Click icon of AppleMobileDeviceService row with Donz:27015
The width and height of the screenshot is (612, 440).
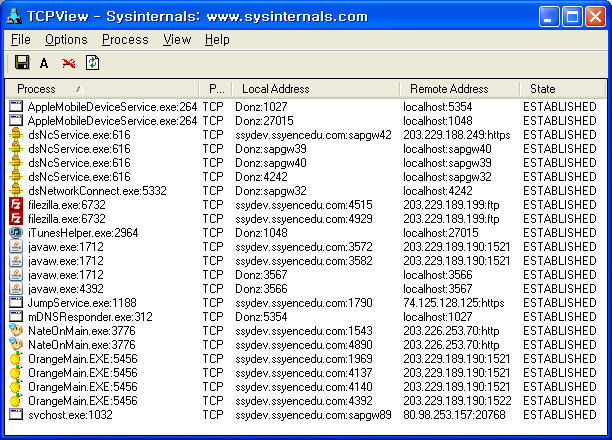16,120
